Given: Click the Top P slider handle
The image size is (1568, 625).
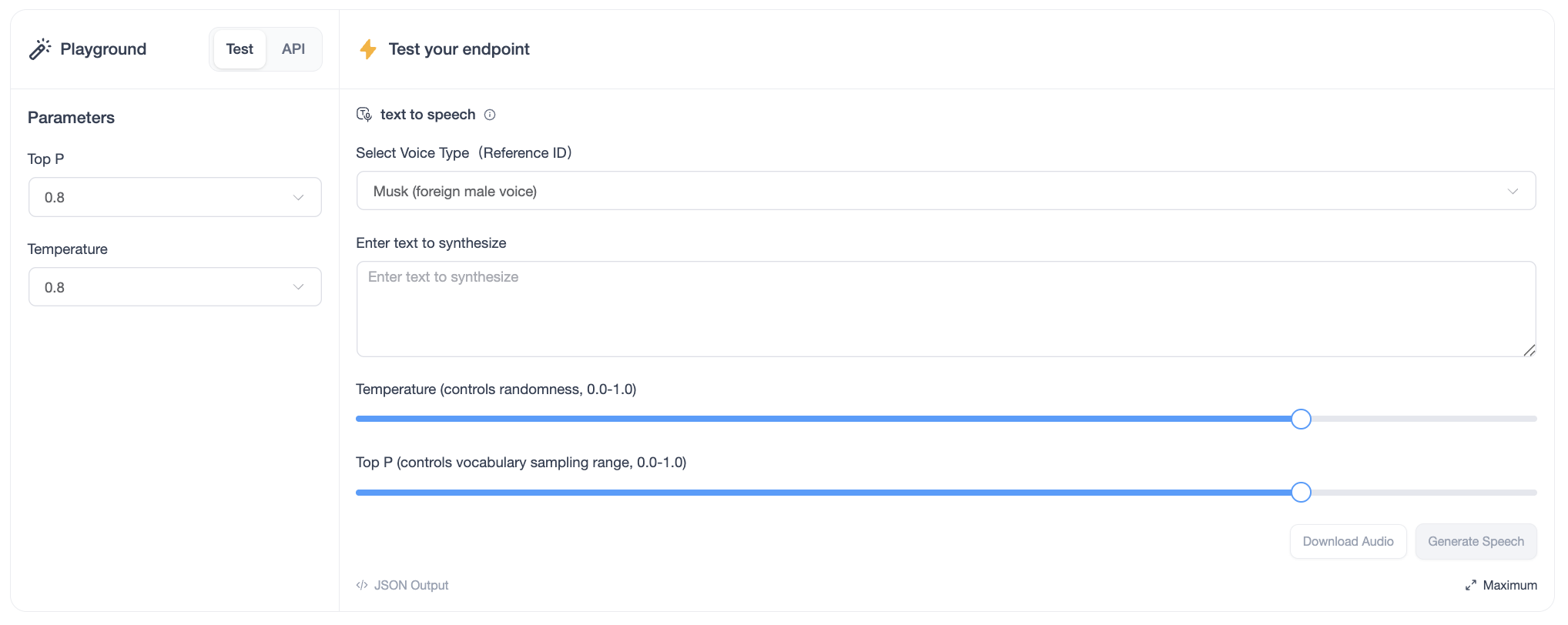Looking at the screenshot, I should click(x=1301, y=493).
